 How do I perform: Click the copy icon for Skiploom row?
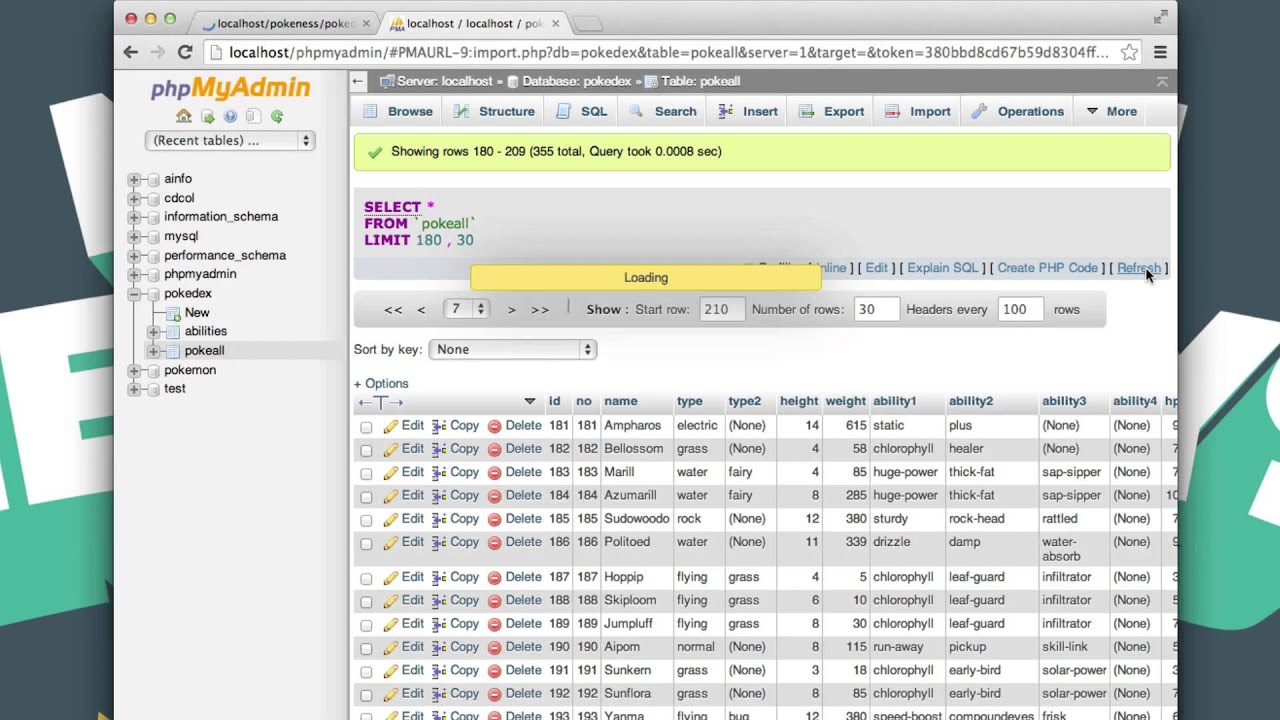point(439,601)
